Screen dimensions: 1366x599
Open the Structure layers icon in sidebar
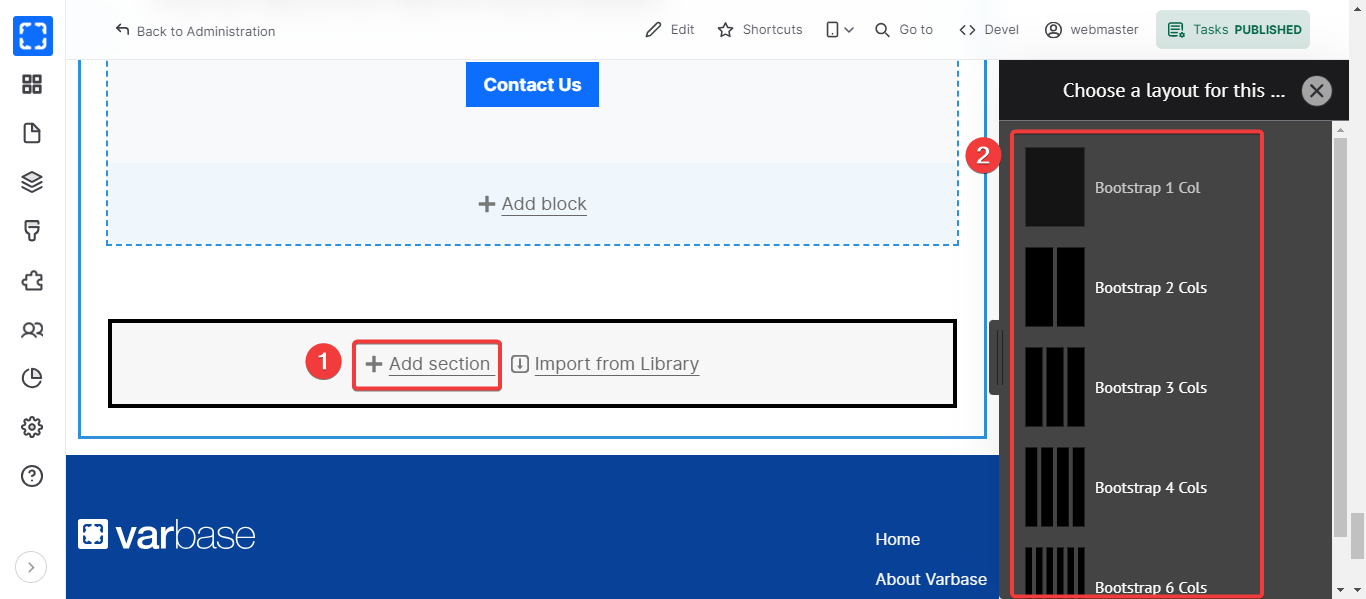[32, 182]
